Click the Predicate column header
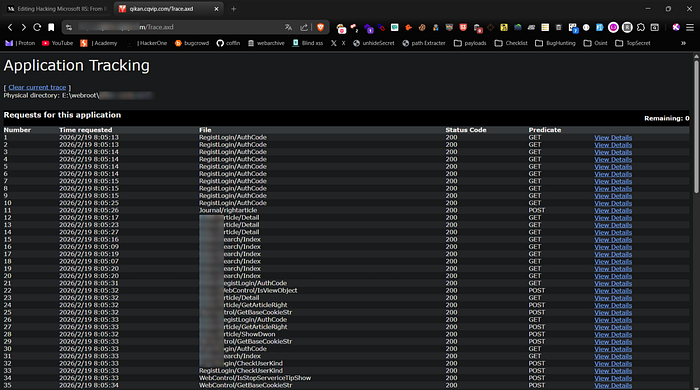This screenshot has height=390, width=700. pos(545,130)
